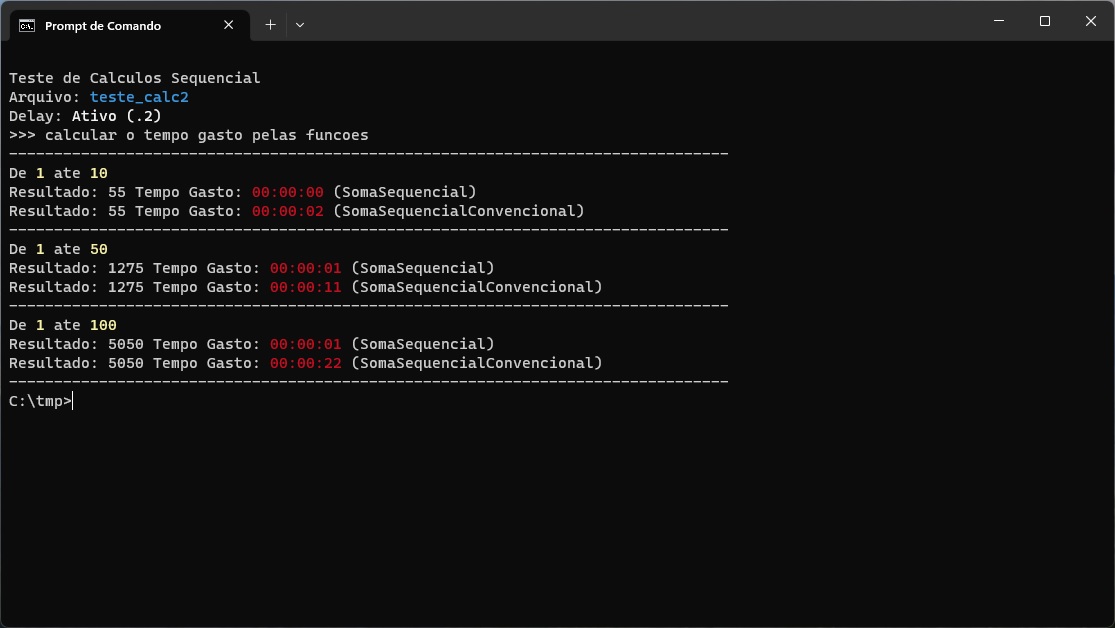The height and width of the screenshot is (628, 1115).
Task: Close the Prompt de Comando tab
Action: pos(229,25)
